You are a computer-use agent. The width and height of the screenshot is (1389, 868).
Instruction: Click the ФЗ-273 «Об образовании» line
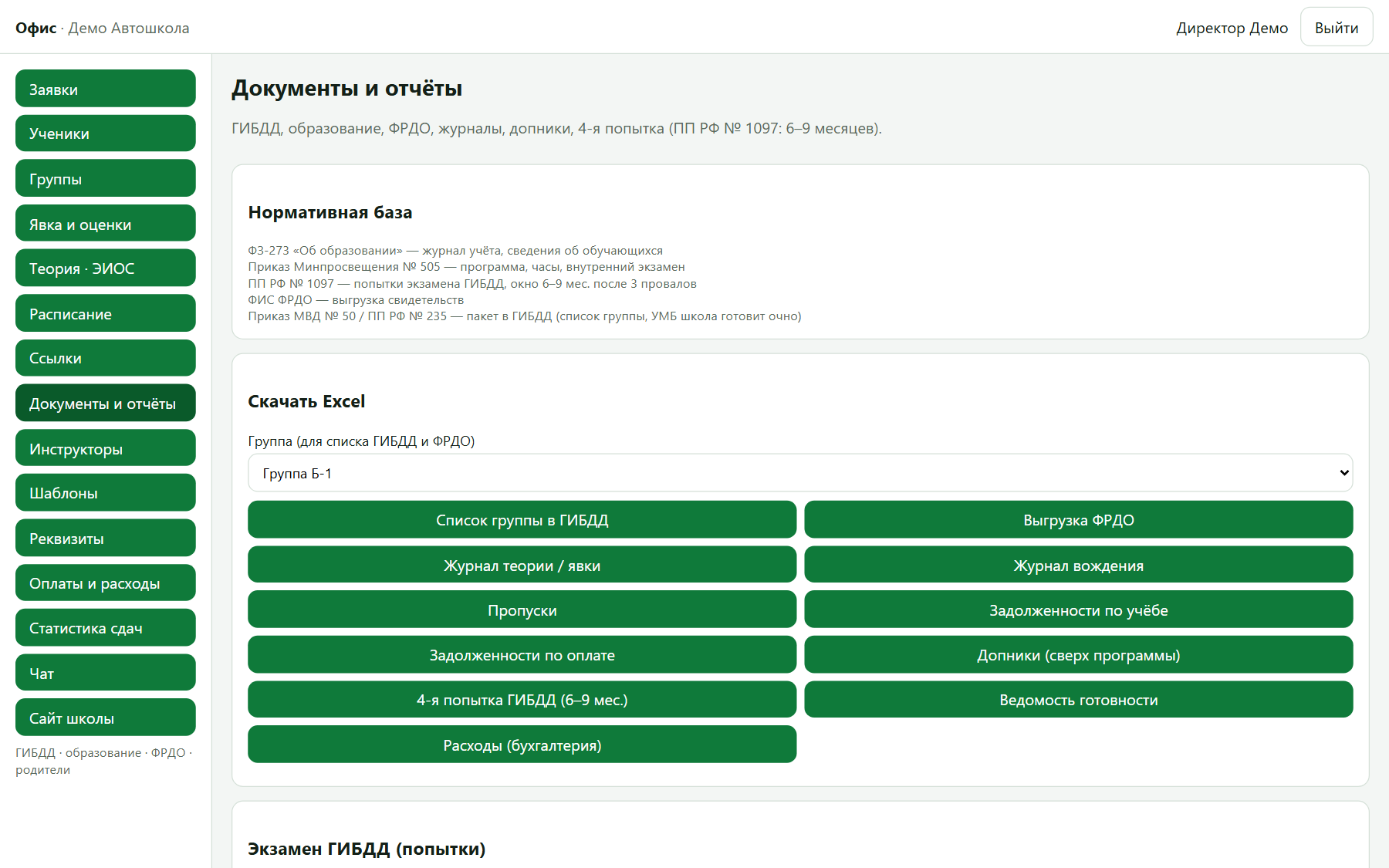click(x=455, y=250)
